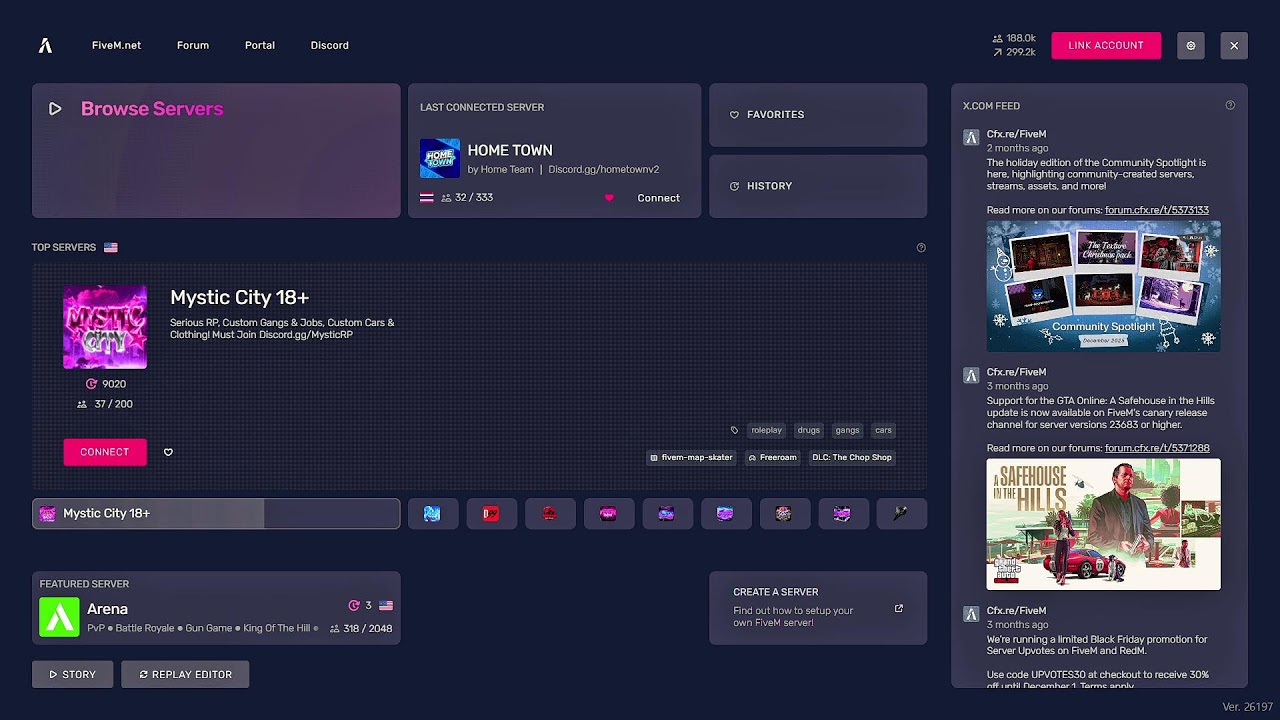Click the US flag beside TOP SERVERS

tap(111, 247)
